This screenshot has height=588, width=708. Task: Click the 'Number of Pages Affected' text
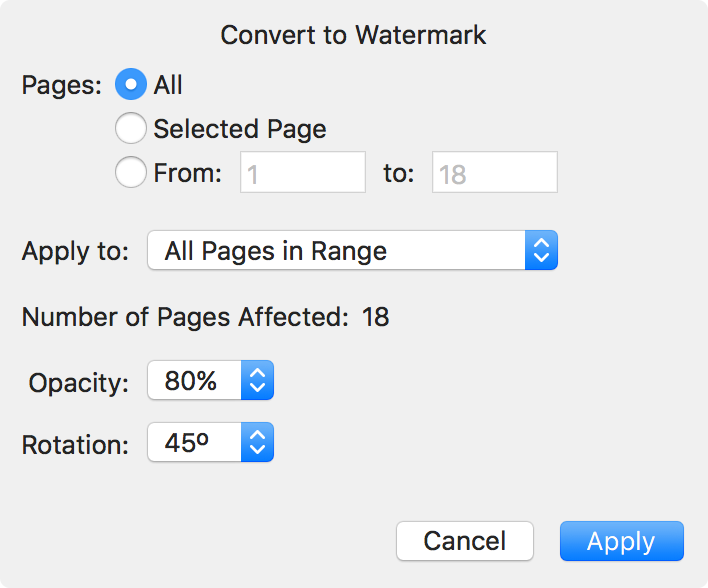coord(185,318)
